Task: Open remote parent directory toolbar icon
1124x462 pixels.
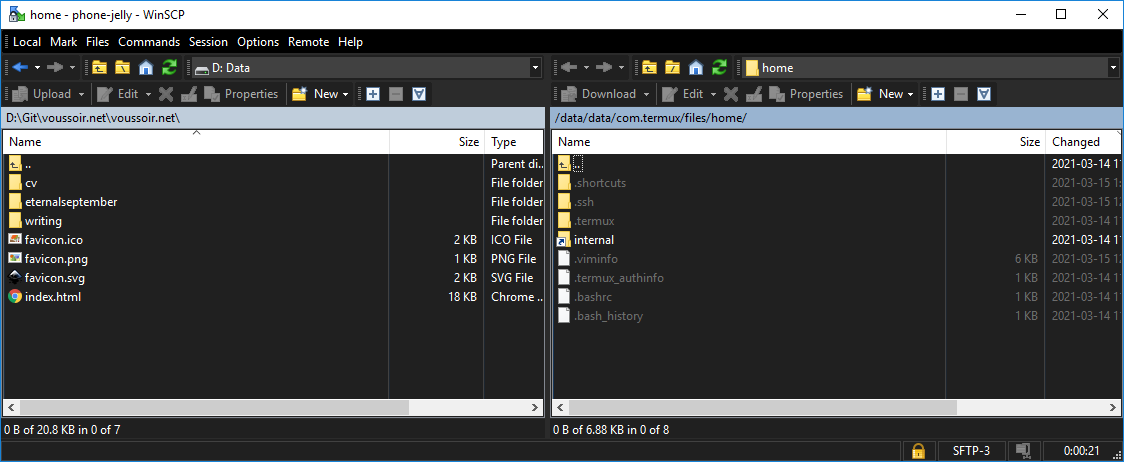Action: 649,67
